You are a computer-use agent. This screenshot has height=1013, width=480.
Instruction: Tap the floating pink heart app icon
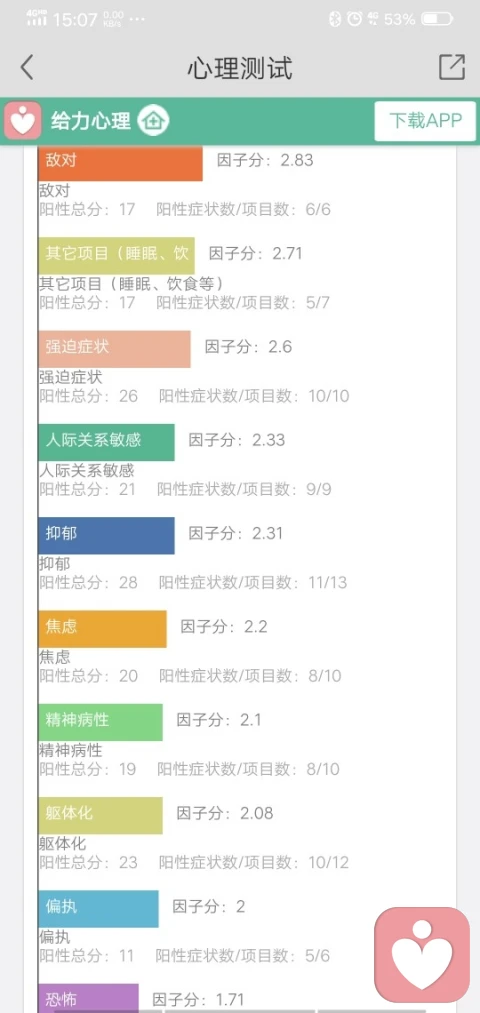(x=423, y=955)
